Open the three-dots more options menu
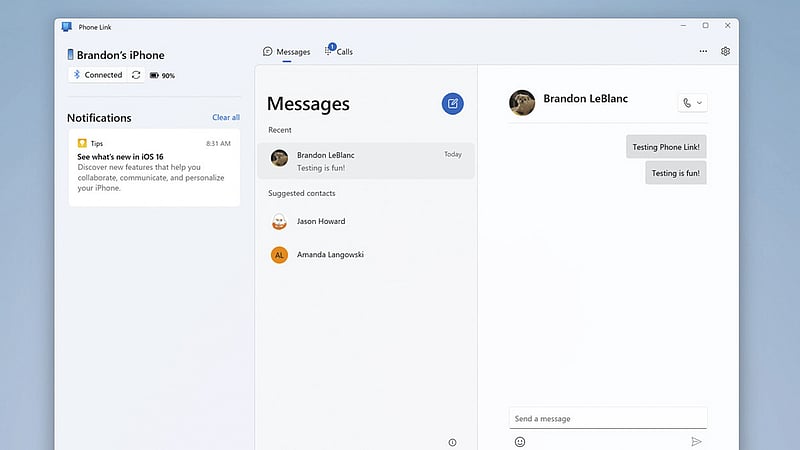Viewport: 800px width, 450px height. coord(703,52)
